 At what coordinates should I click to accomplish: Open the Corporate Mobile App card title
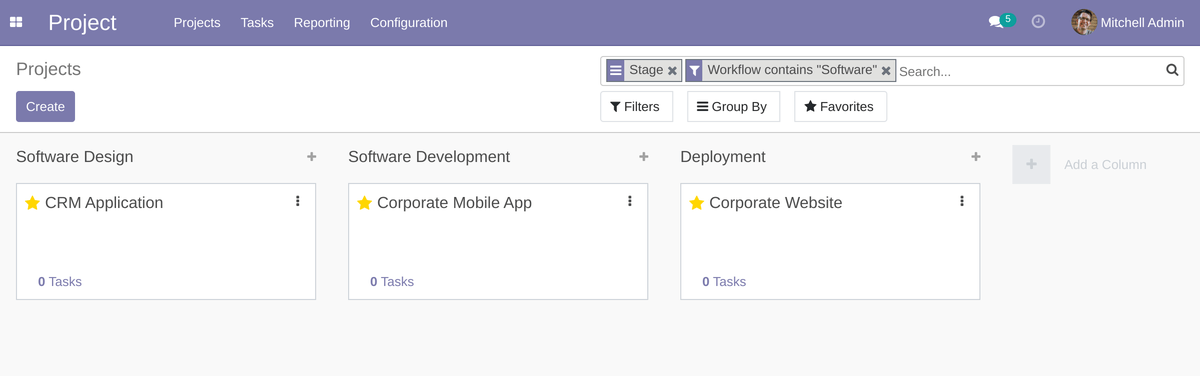point(454,203)
